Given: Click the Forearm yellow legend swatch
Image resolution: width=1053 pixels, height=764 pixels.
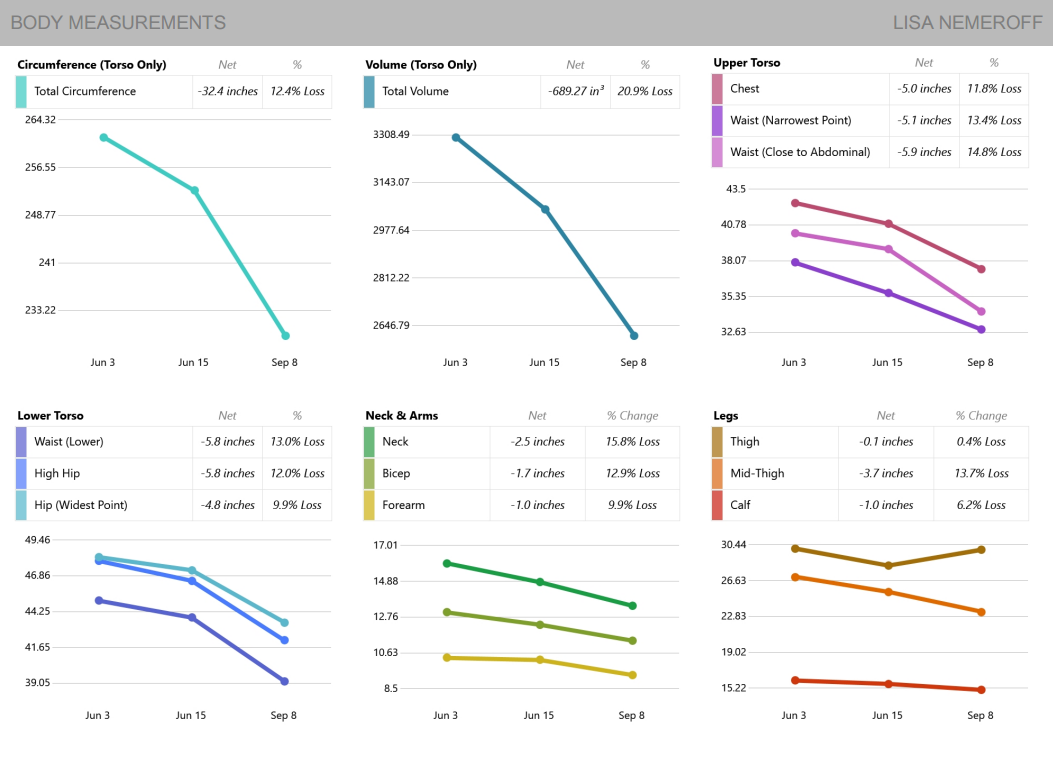Looking at the screenshot, I should coord(369,505).
